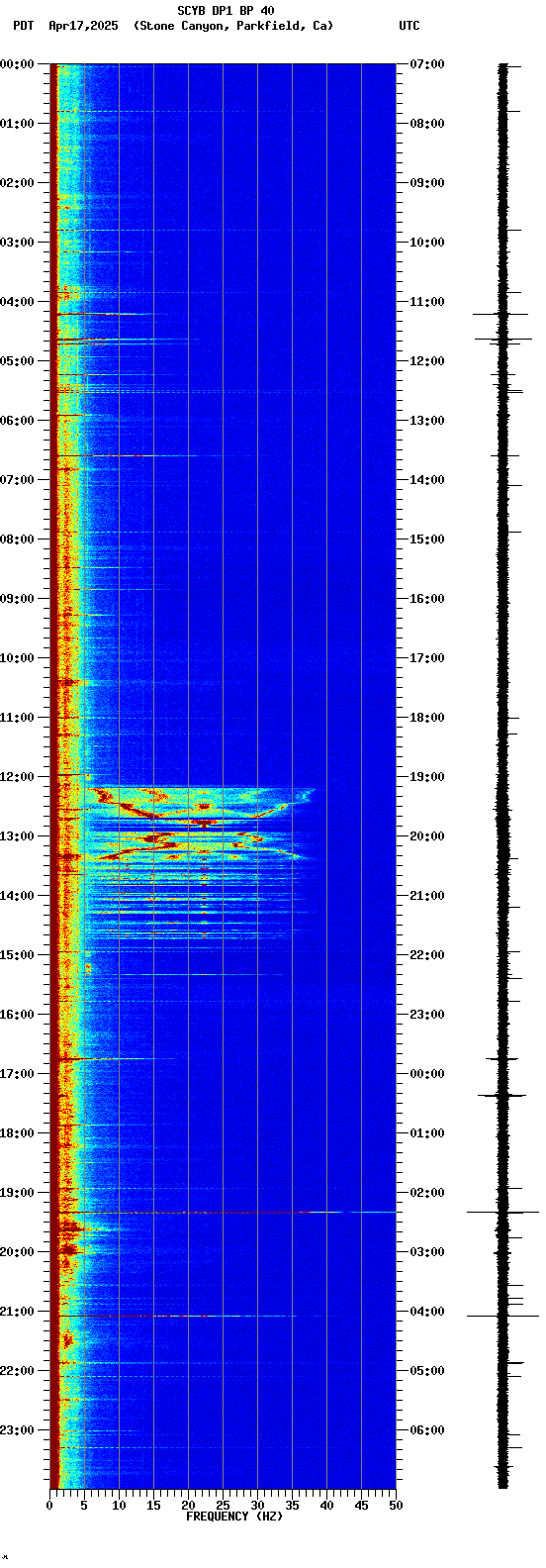Select the 'PDT' timezone label
The width and height of the screenshot is (546, 1568).
(23, 26)
